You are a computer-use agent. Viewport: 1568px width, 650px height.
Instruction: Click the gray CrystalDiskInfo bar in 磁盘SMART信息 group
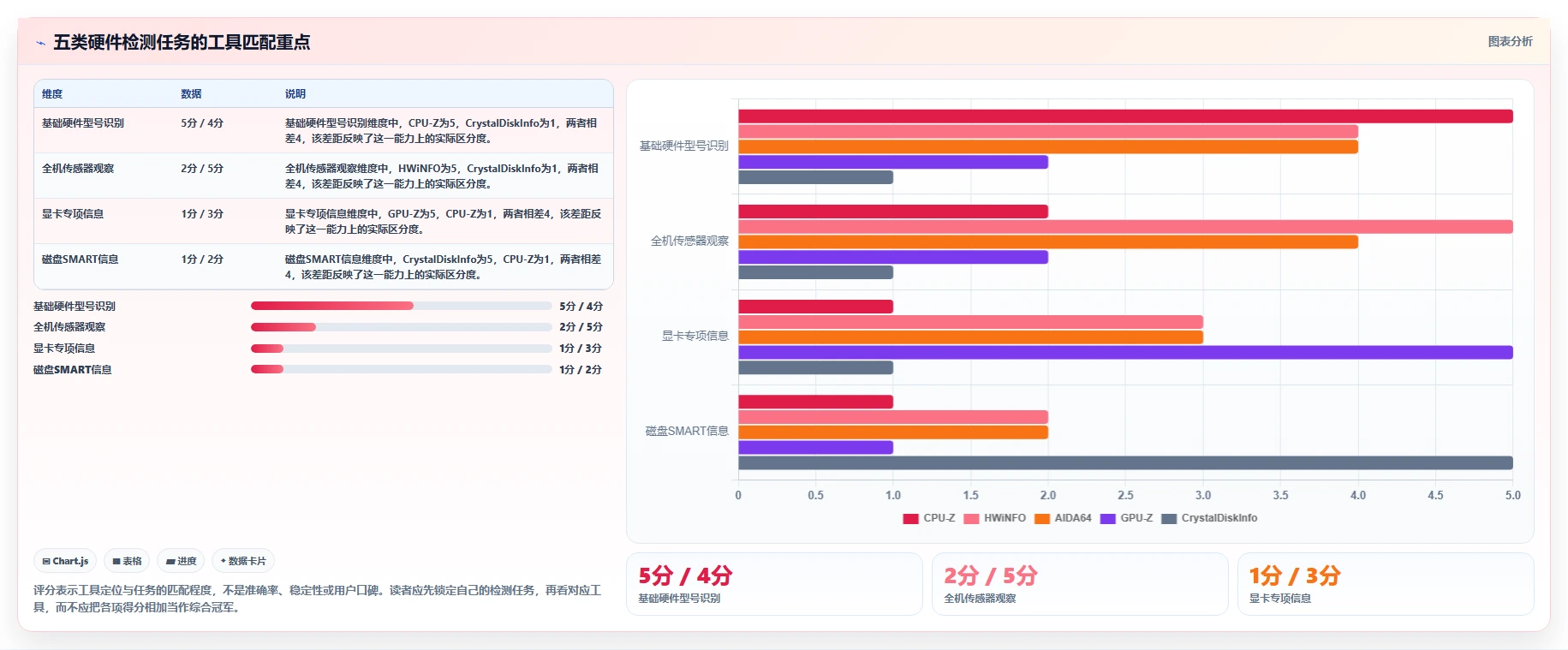coord(1125,462)
